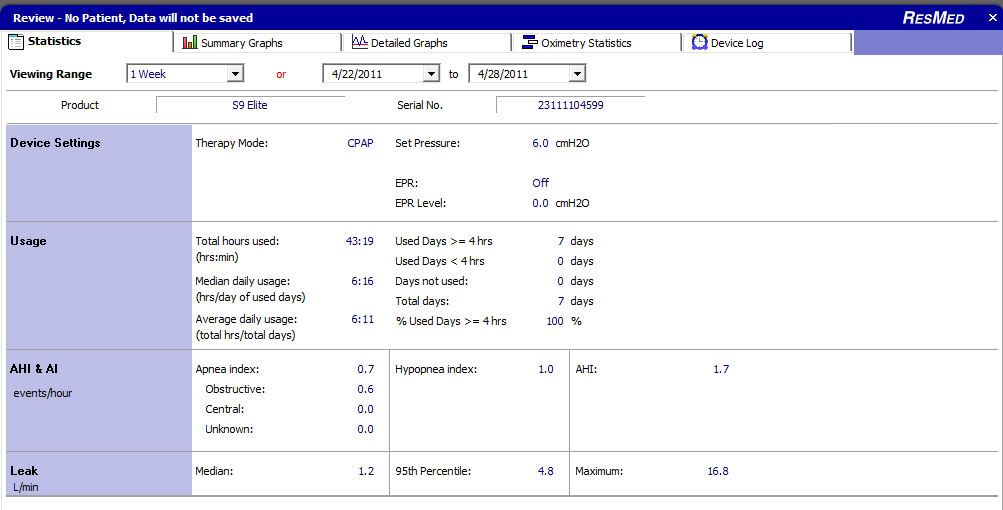
Task: Click the Obstructive 0.6 value
Action: (366, 389)
